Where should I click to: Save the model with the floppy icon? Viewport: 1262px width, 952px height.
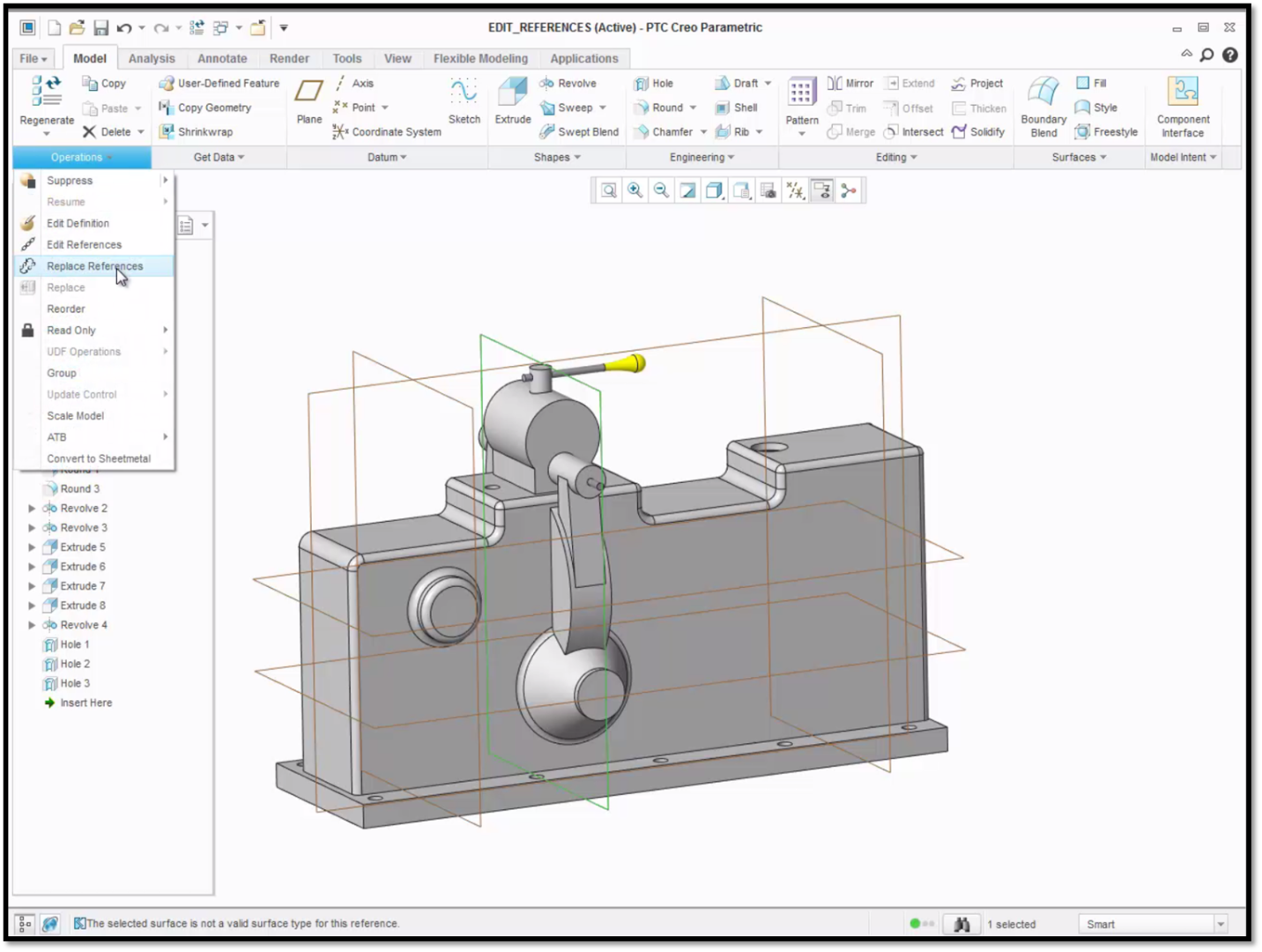(100, 28)
